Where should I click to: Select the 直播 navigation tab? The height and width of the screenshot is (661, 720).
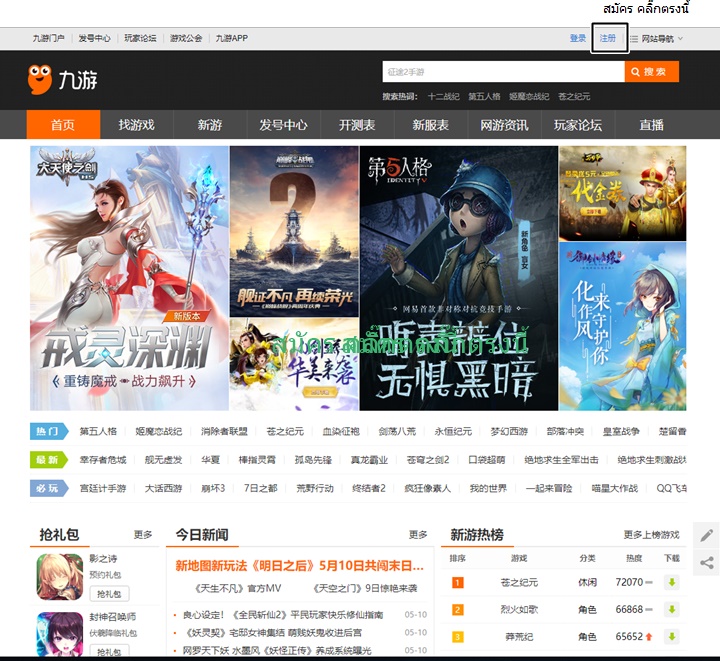651,124
